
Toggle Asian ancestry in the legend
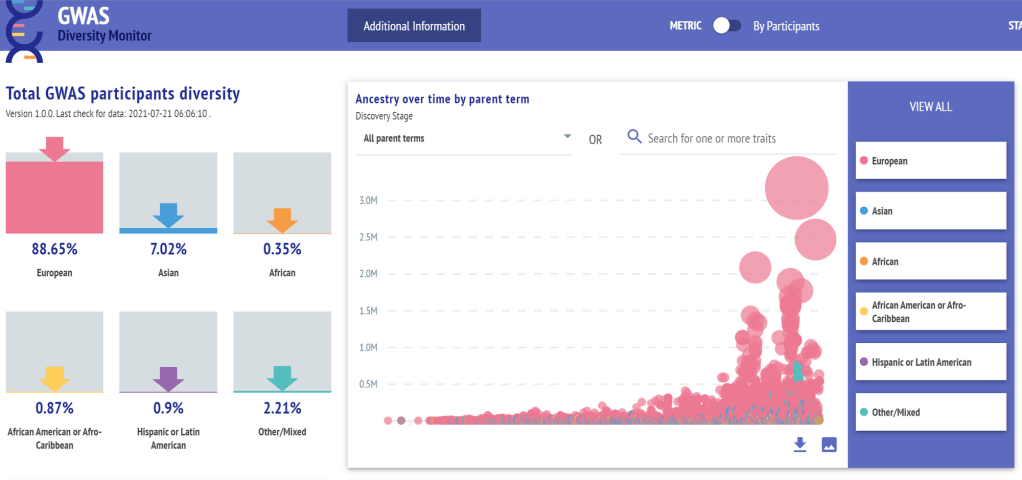click(930, 211)
